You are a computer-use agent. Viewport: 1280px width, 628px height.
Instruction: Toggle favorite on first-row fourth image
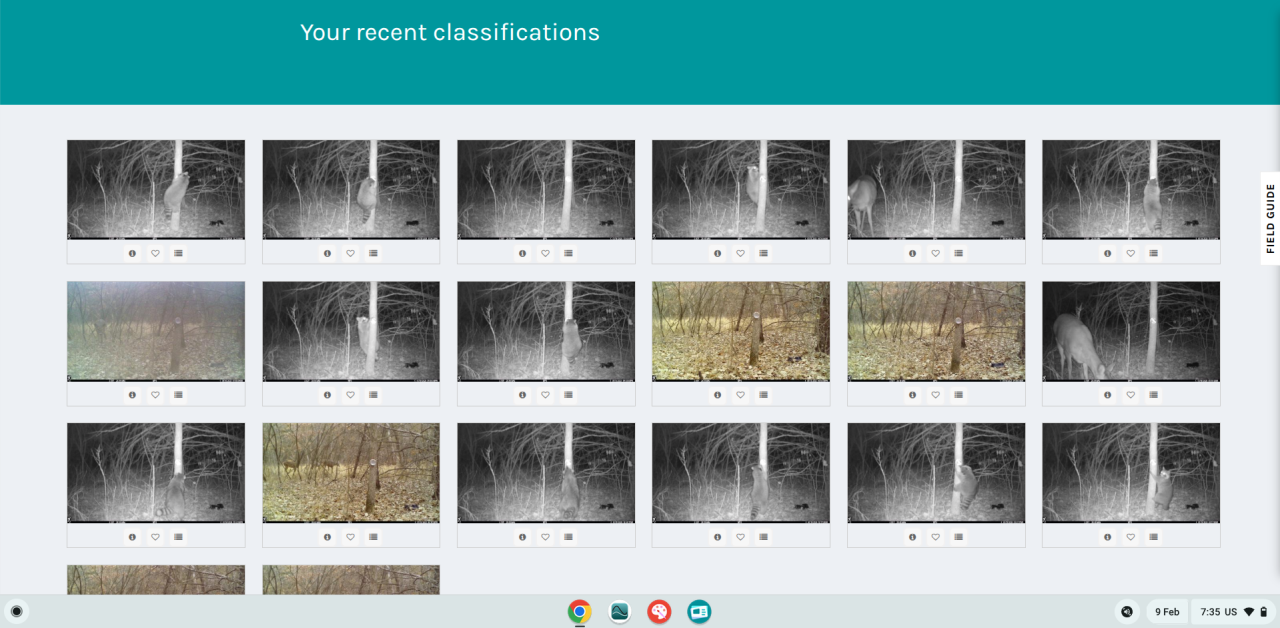pyautogui.click(x=740, y=253)
